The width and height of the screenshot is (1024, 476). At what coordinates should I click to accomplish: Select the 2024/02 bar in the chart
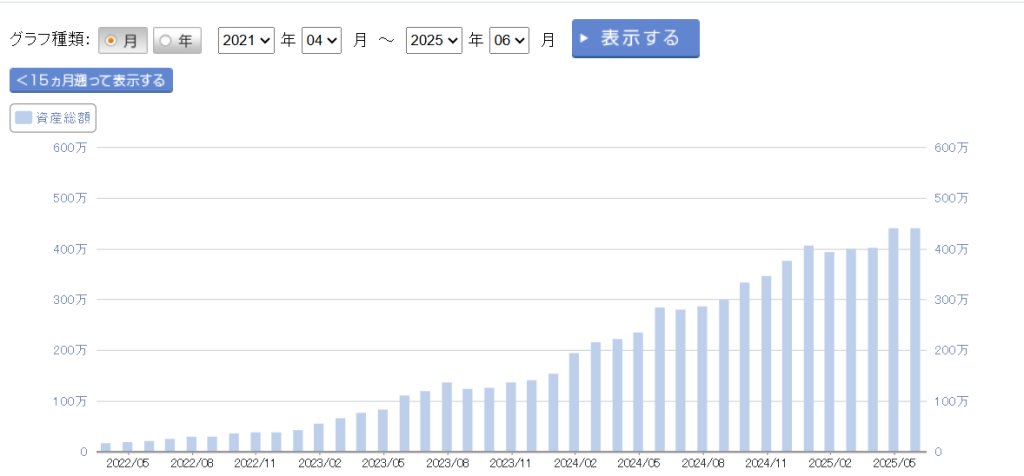click(x=574, y=402)
